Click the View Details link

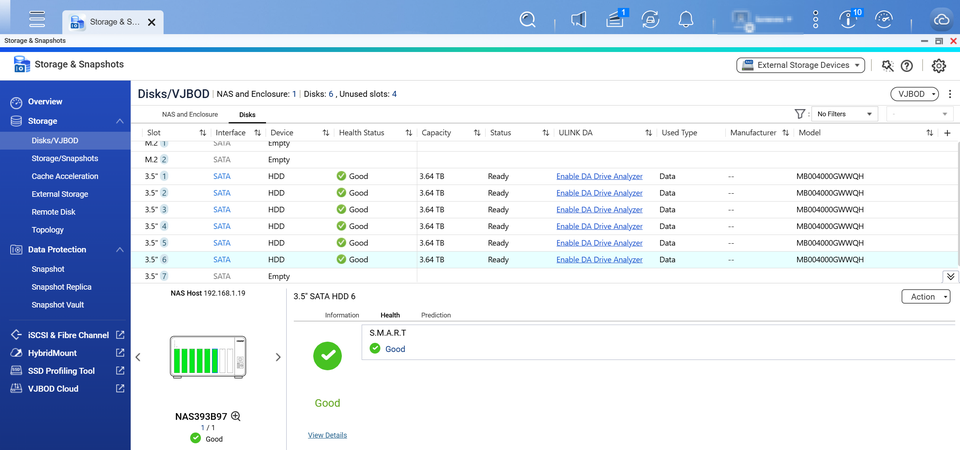click(x=327, y=435)
